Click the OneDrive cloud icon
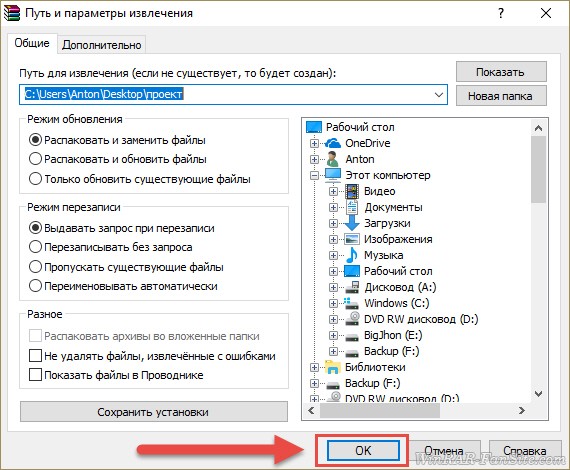 (333, 143)
